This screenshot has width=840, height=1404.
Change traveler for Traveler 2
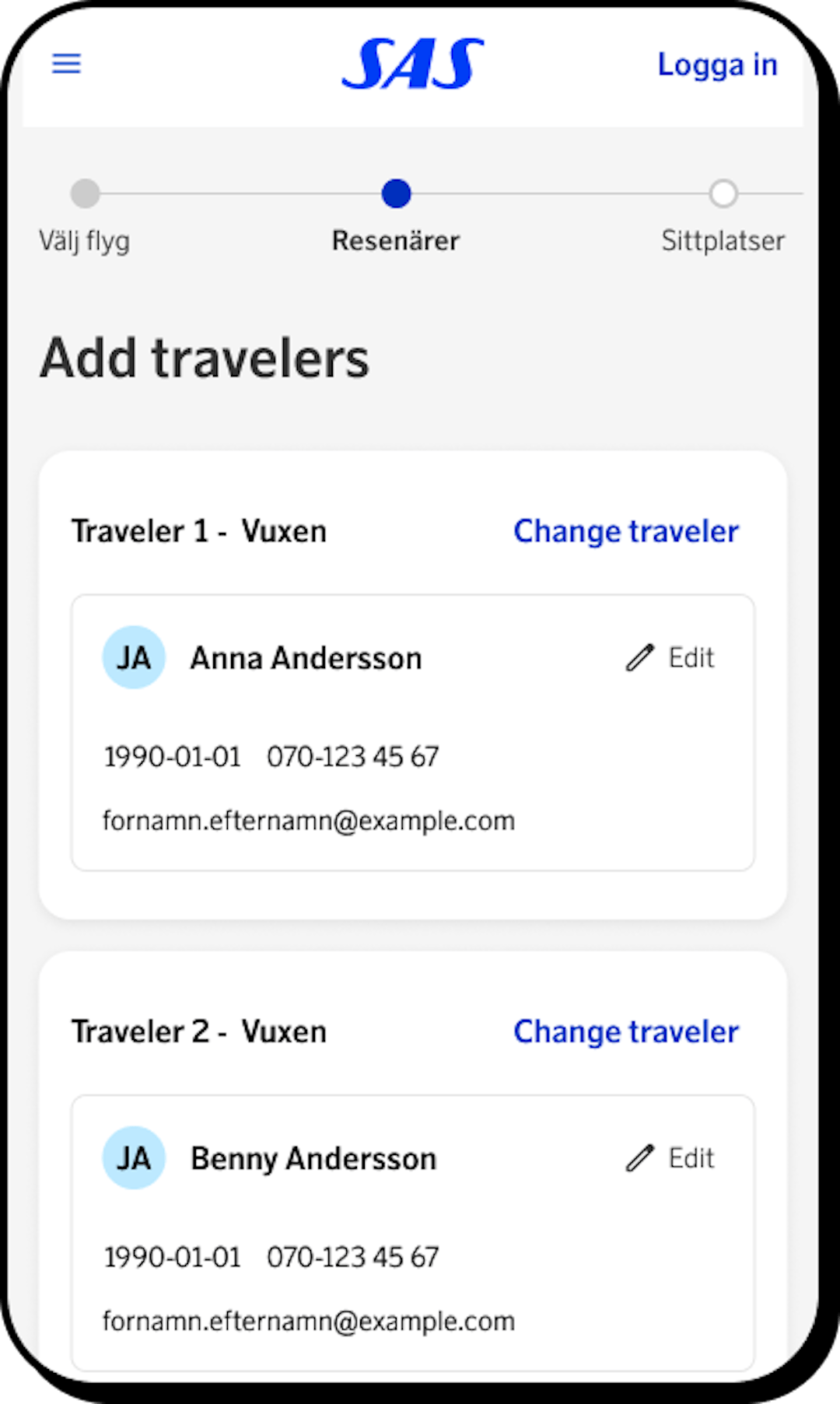(626, 1032)
